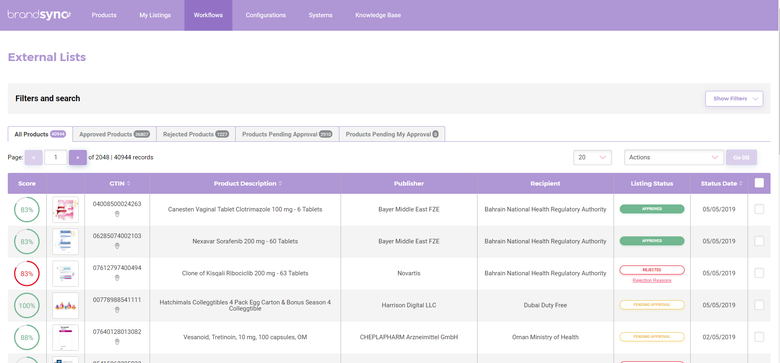The image size is (780, 363).
Task: Click red 83% score circle for Kisqali row
Action: tap(27, 273)
